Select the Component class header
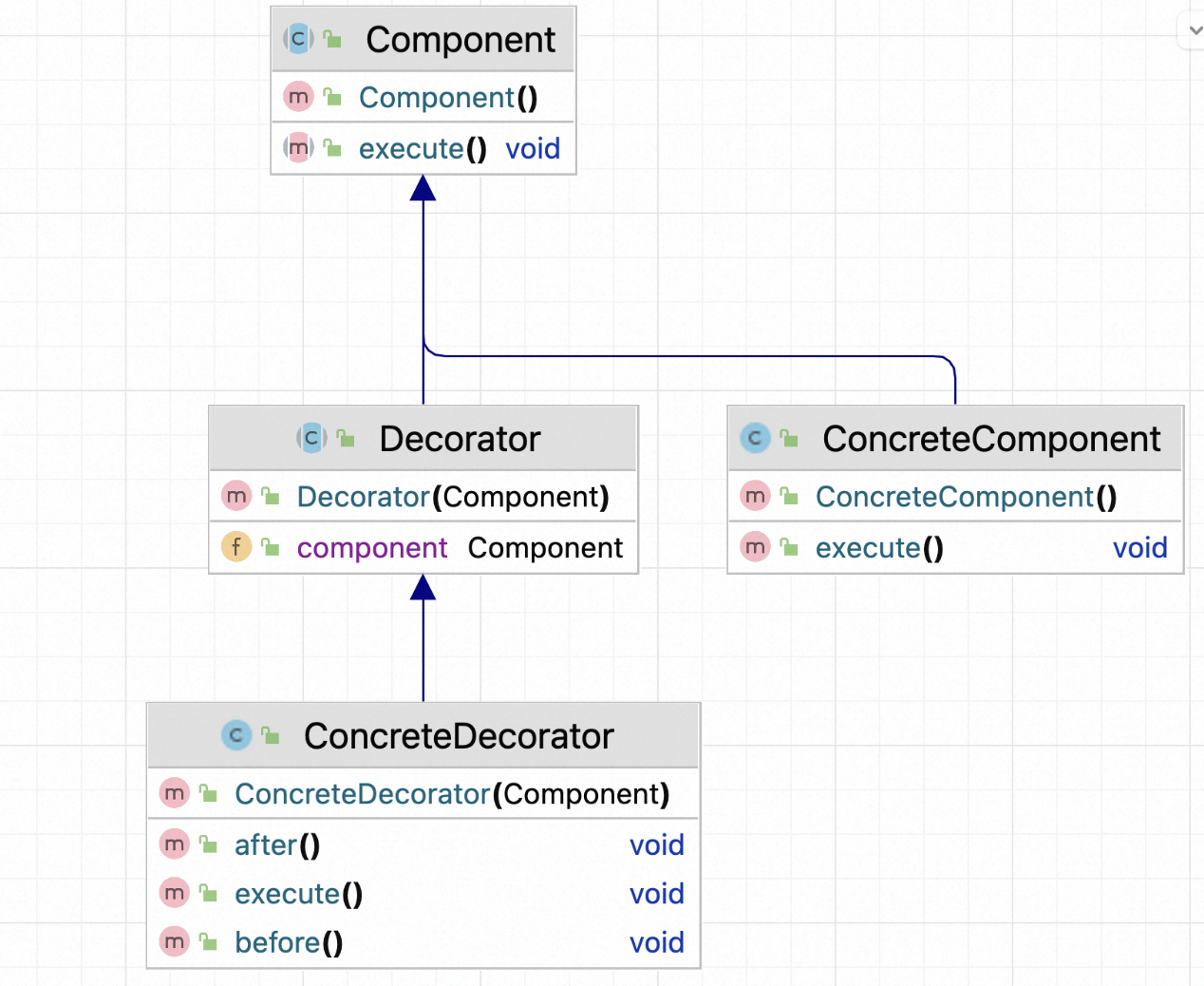The height and width of the screenshot is (986, 1204). [461, 40]
